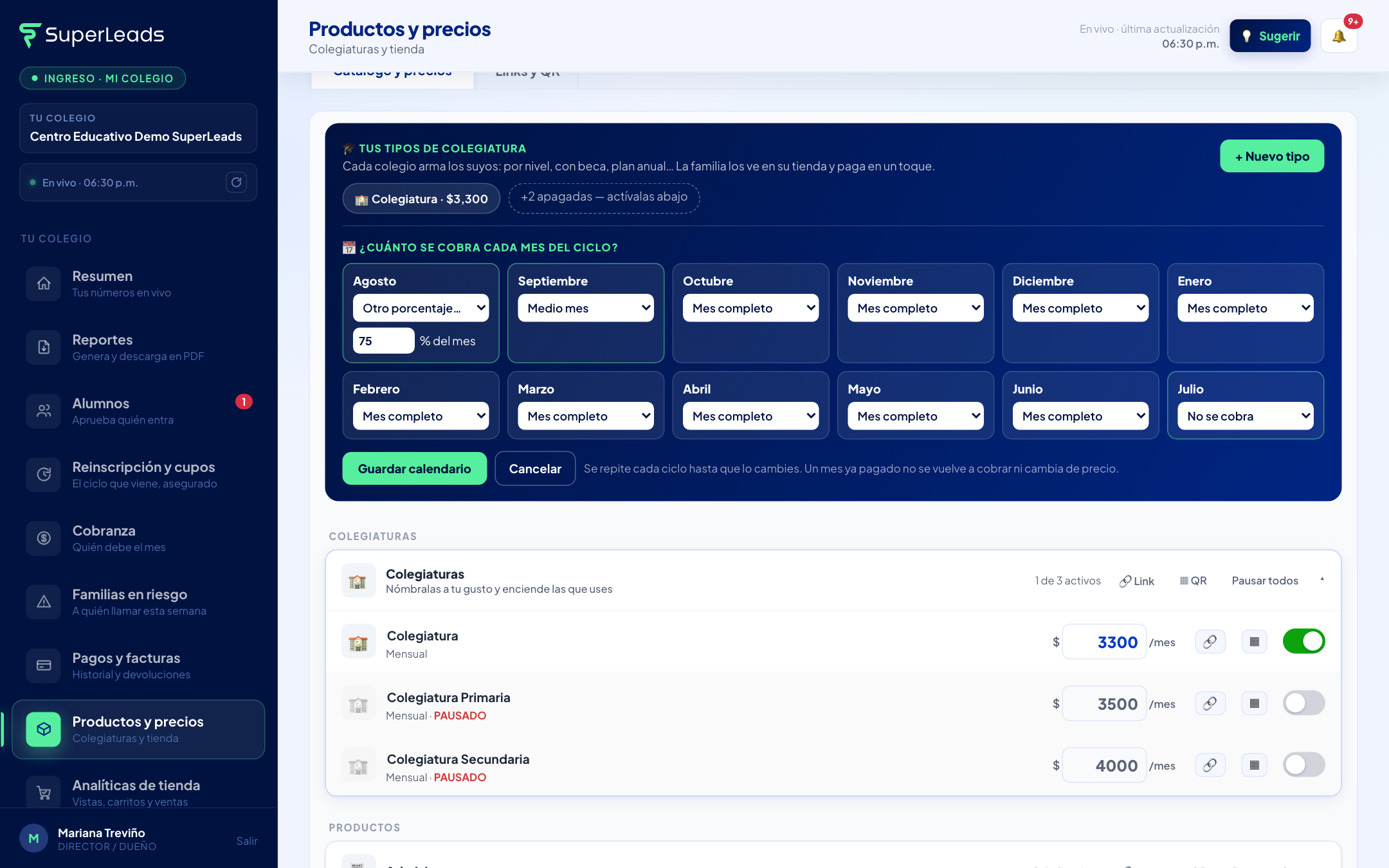Click the Cobranza dollar coin icon

[44, 538]
